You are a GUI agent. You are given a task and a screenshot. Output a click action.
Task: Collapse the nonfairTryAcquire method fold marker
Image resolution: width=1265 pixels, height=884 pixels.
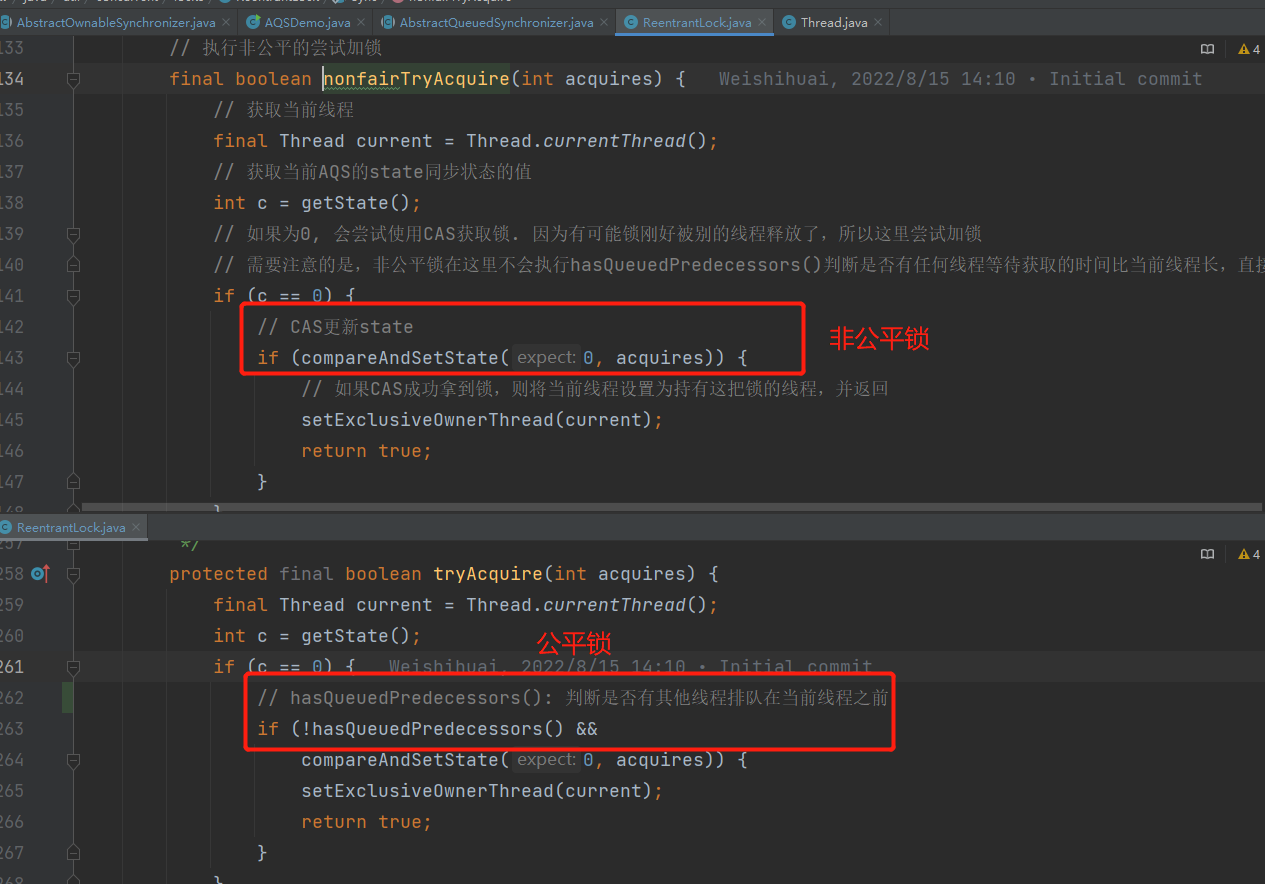pyautogui.click(x=73, y=79)
